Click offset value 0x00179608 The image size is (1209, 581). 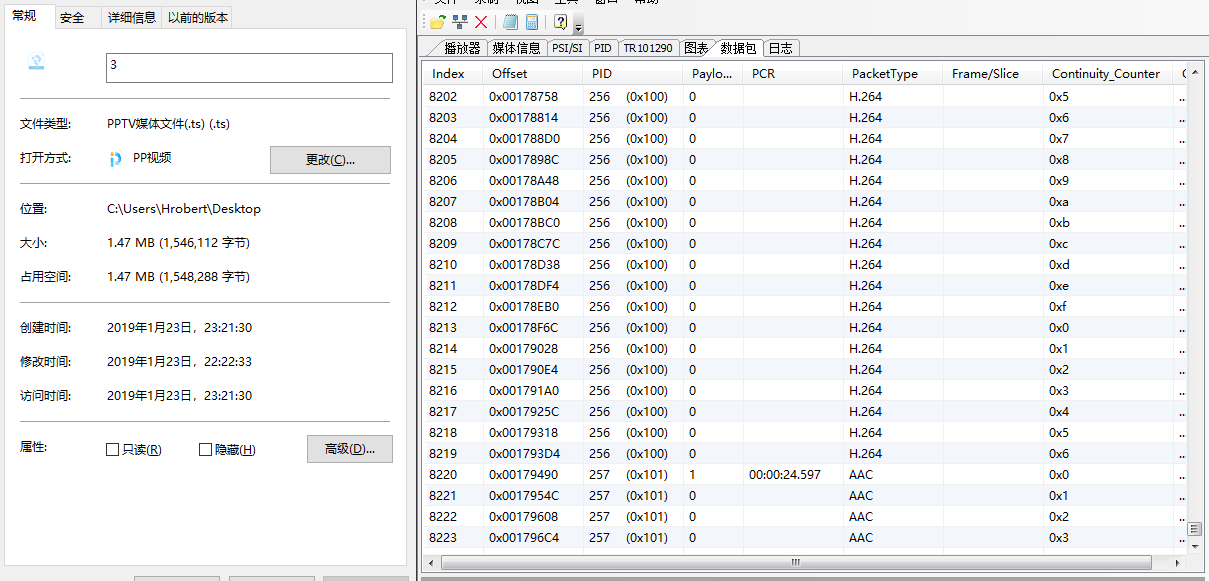[x=523, y=517]
